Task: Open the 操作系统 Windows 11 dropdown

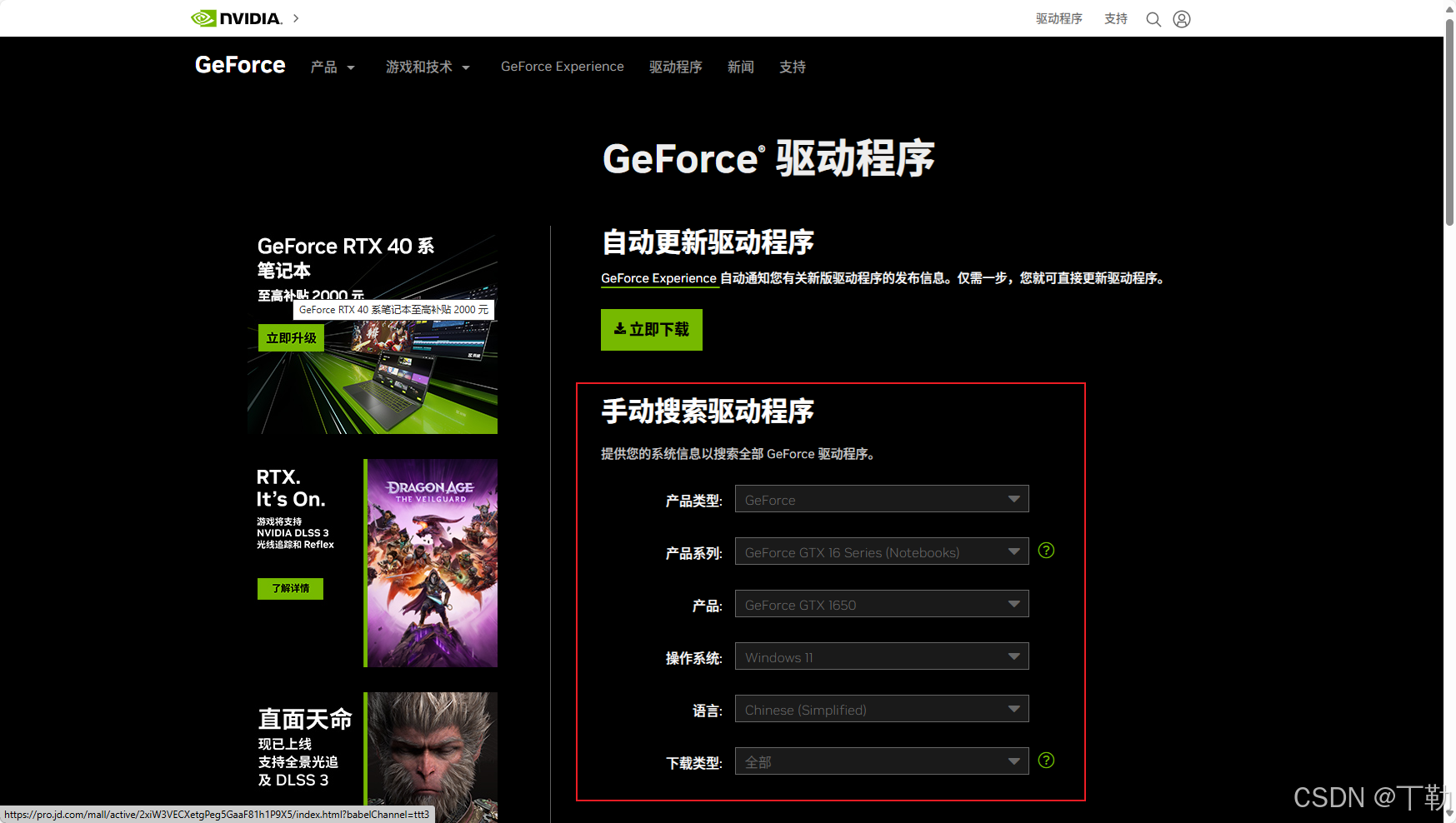Action: point(882,656)
